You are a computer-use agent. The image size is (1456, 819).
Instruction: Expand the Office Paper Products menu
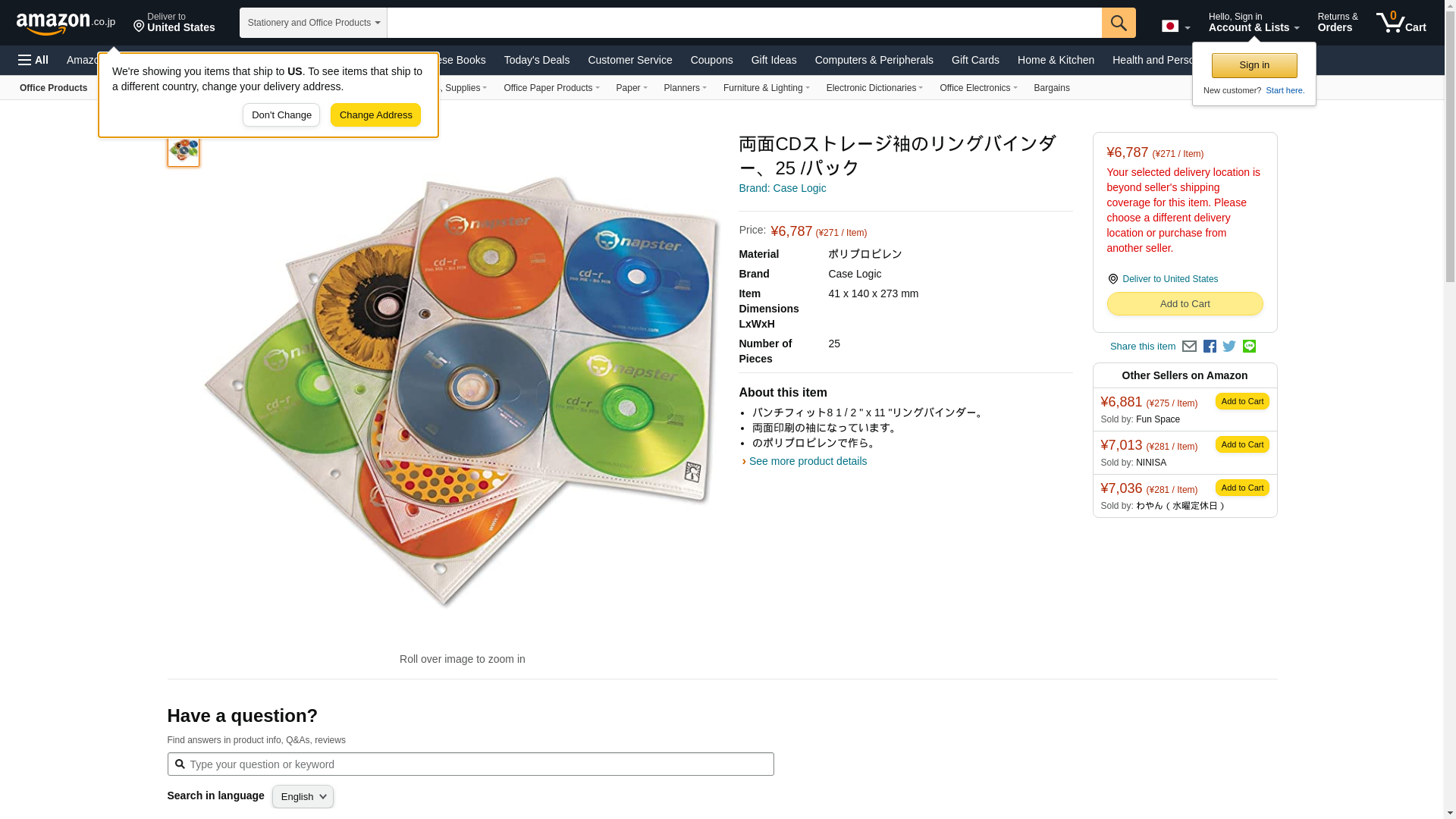(x=551, y=88)
